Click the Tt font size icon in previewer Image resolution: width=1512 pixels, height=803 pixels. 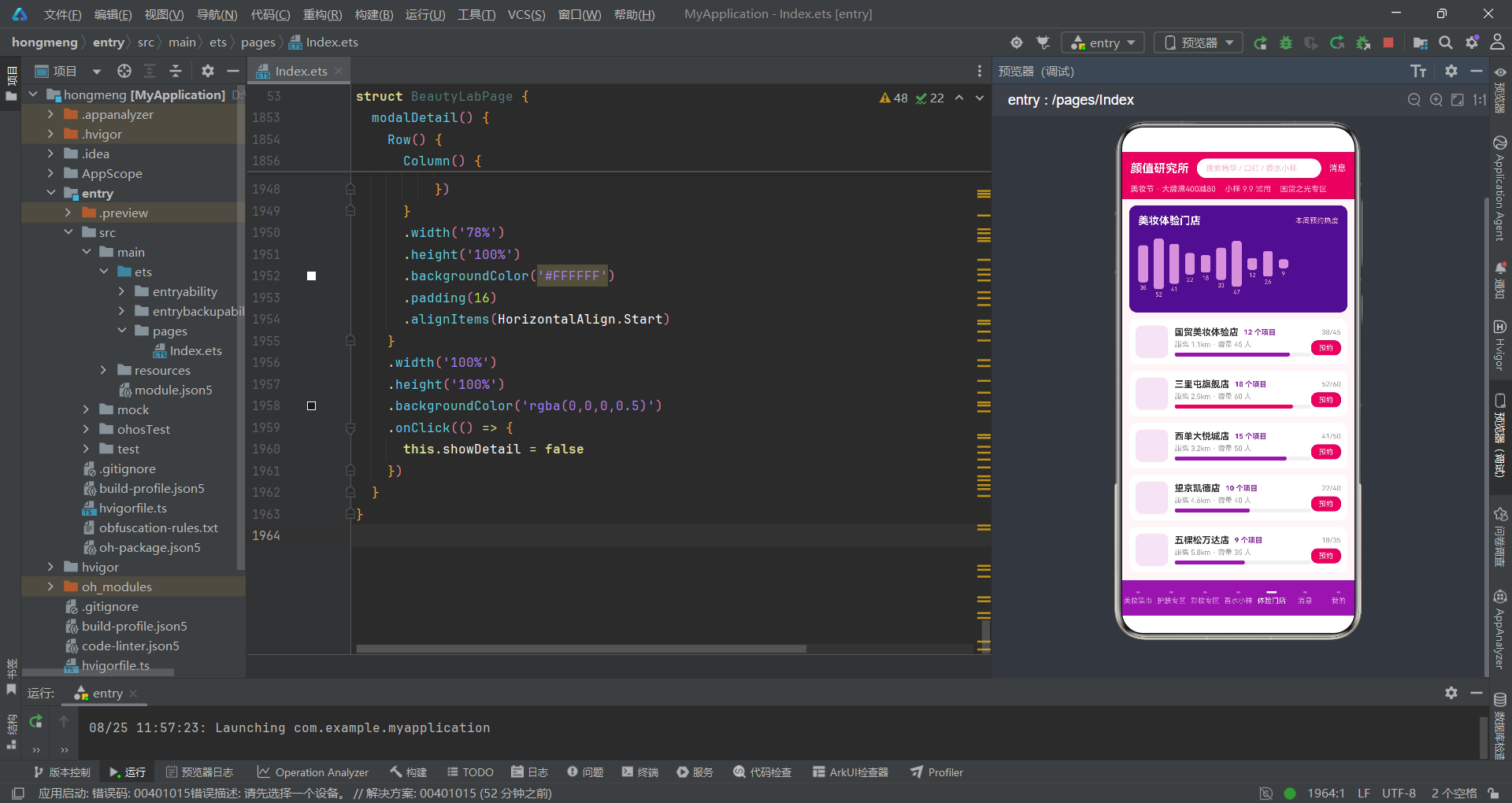[x=1419, y=72]
